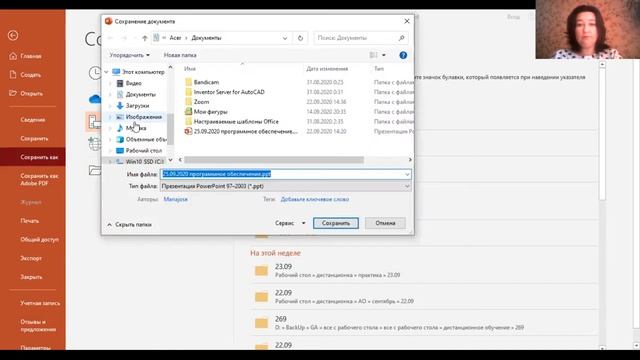The height and width of the screenshot is (360, 640).
Task: Select Изображения in the navigation tree
Action: [143, 117]
